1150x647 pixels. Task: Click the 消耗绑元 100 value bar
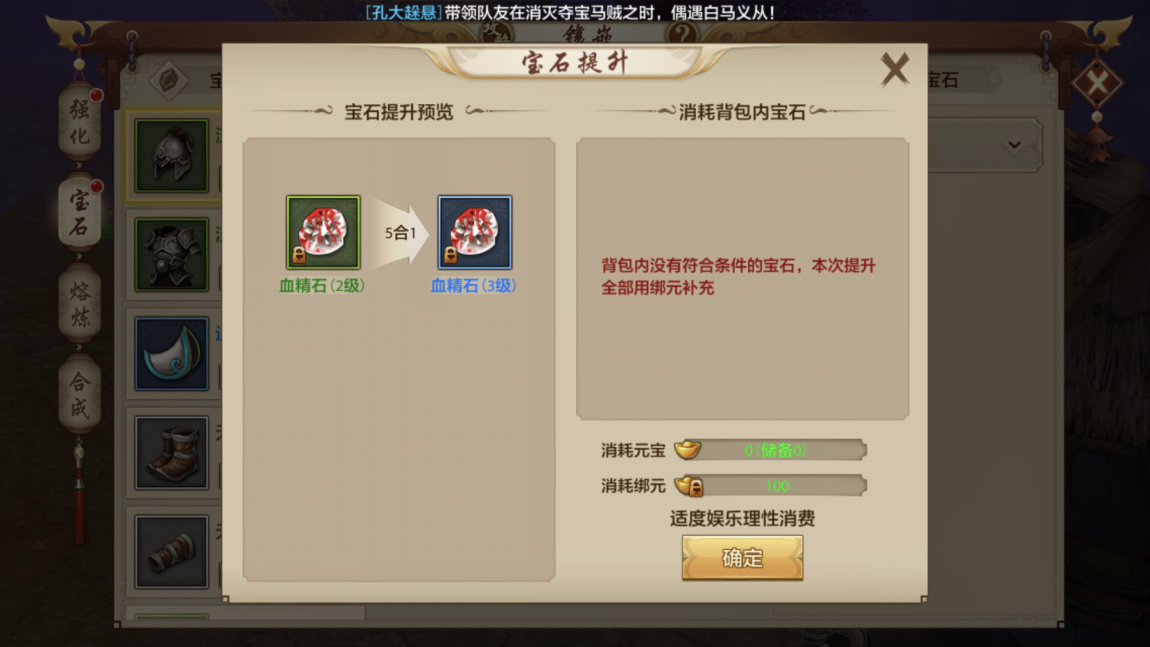pos(777,486)
